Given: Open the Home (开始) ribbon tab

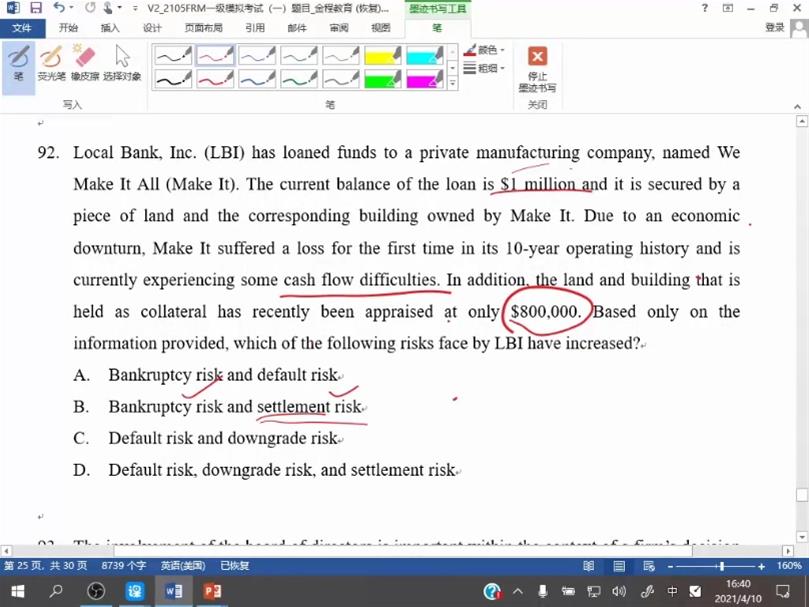Looking at the screenshot, I should (x=68, y=28).
